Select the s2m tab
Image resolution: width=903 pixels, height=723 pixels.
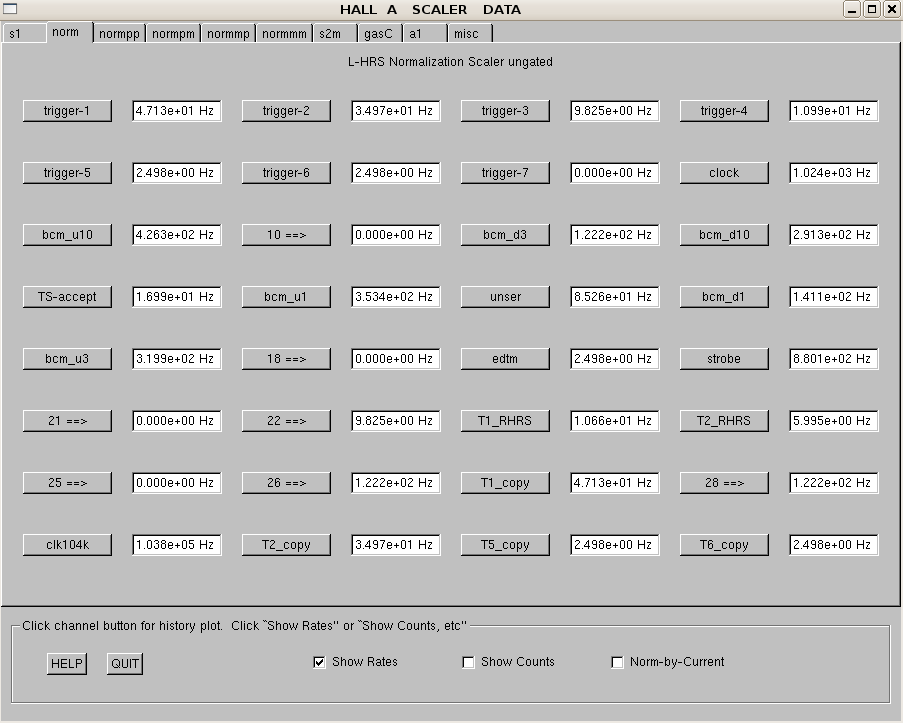point(335,33)
